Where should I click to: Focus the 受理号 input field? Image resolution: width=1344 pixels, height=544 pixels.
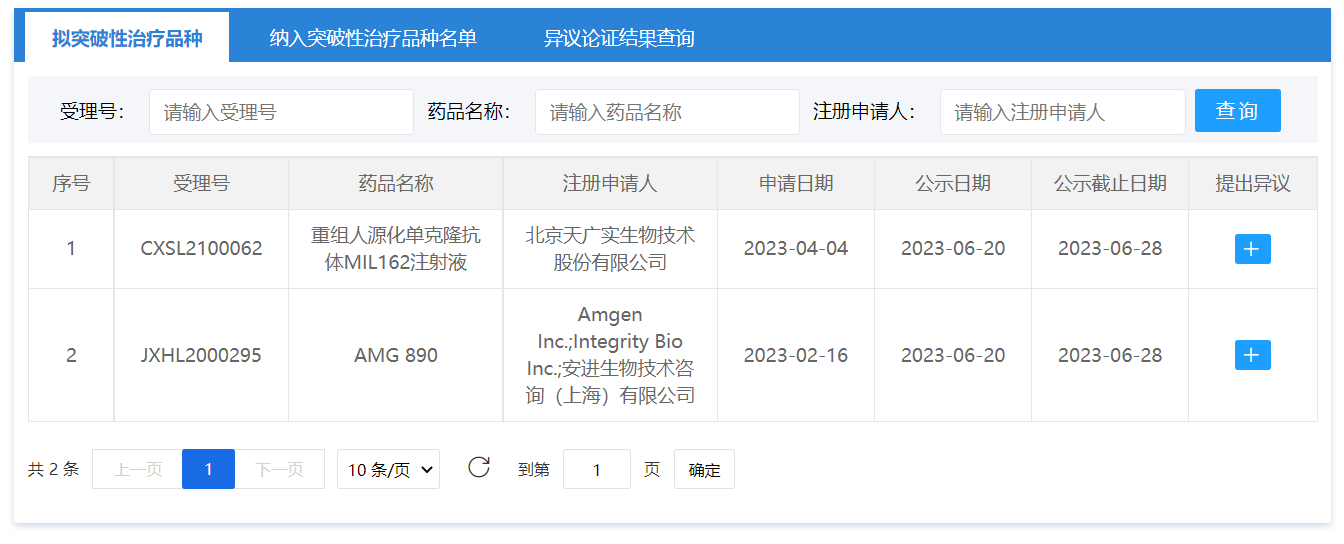[x=281, y=112]
